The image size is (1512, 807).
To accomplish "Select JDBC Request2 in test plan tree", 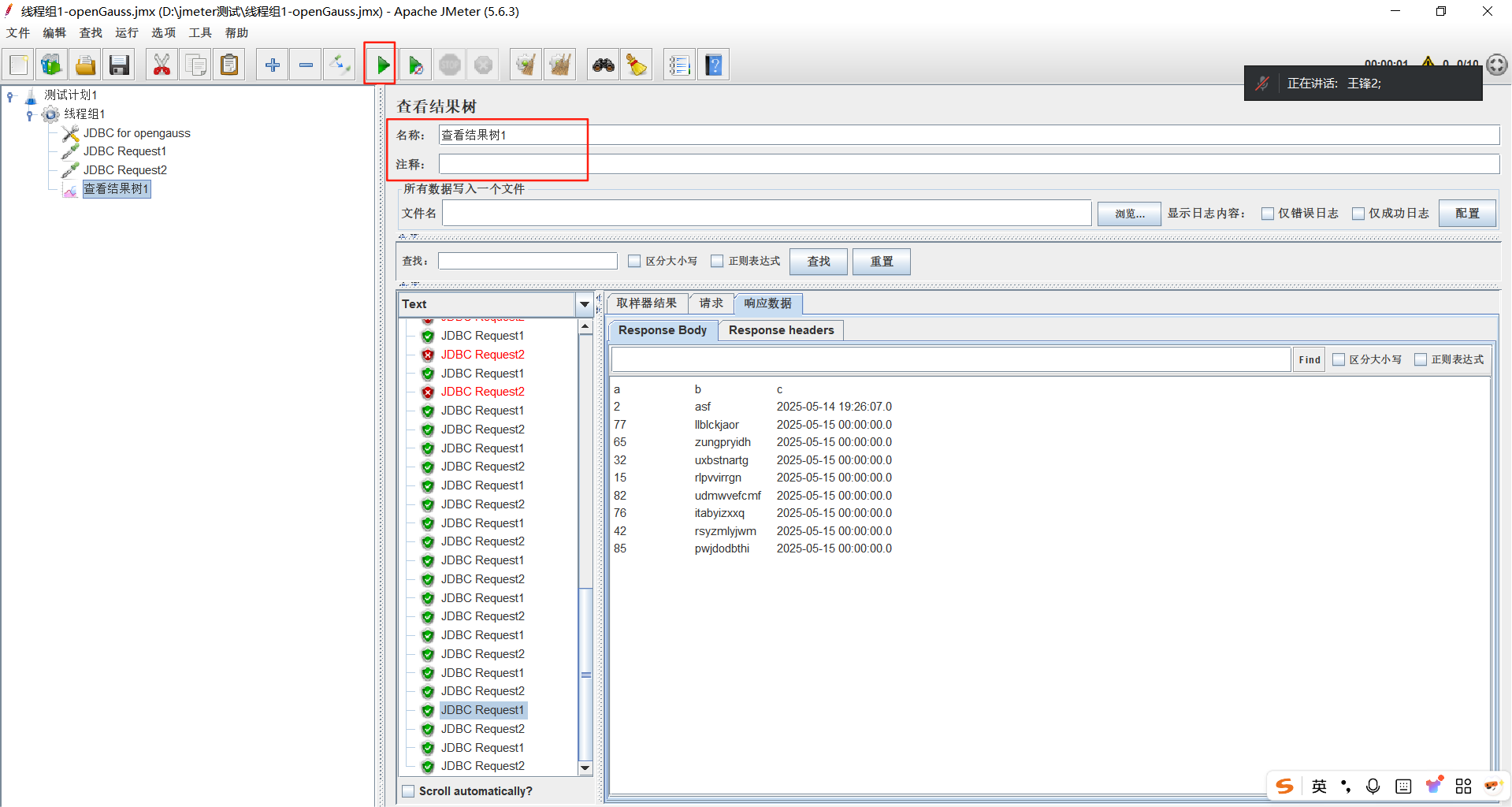I will click(125, 170).
